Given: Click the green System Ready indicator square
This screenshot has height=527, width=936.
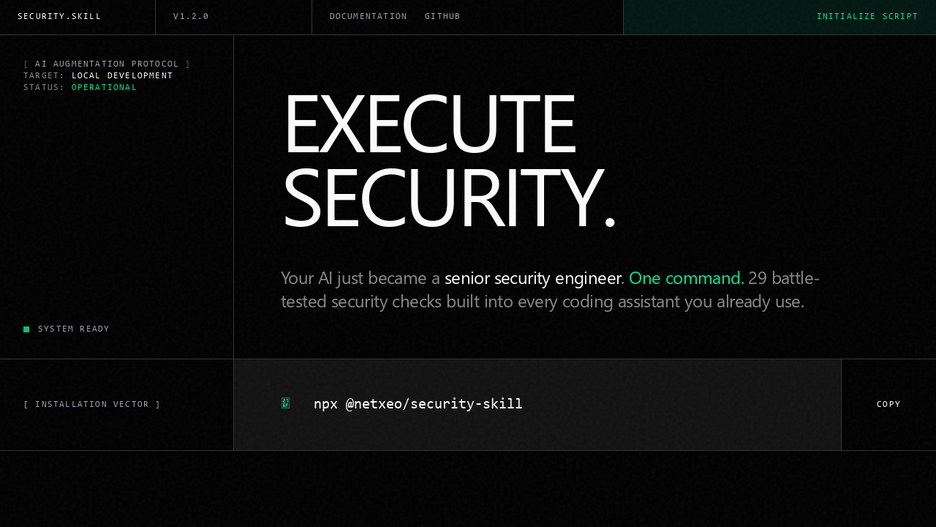Looking at the screenshot, I should pos(26,329).
